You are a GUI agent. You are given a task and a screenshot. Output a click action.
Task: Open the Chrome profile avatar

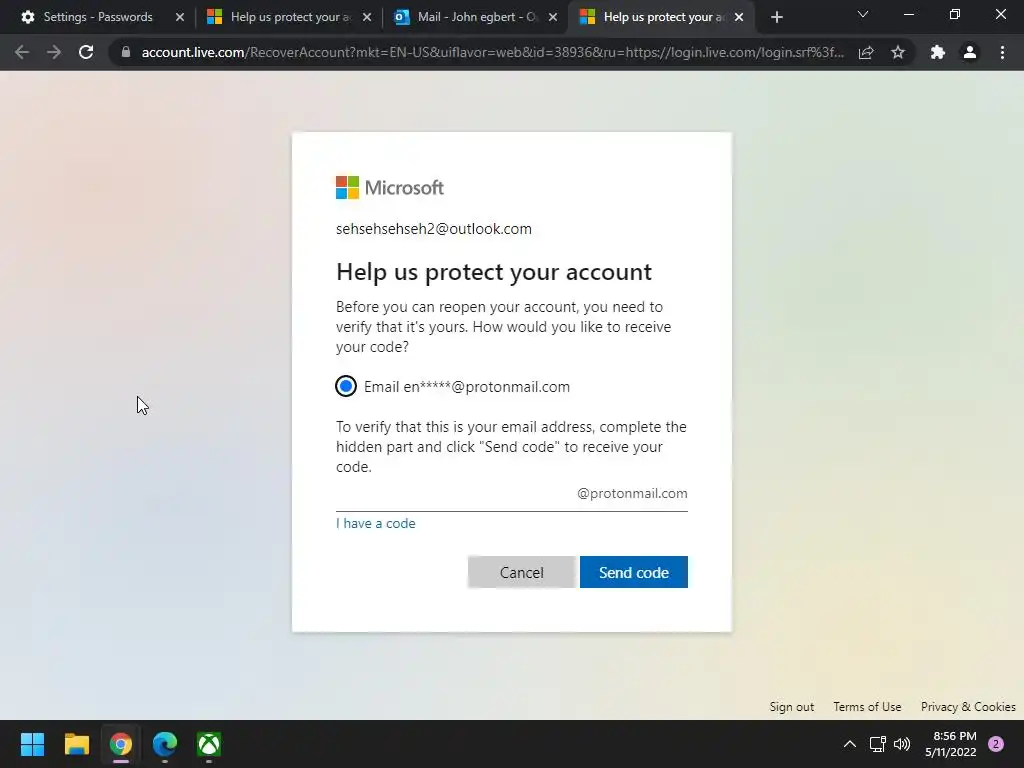pos(970,52)
